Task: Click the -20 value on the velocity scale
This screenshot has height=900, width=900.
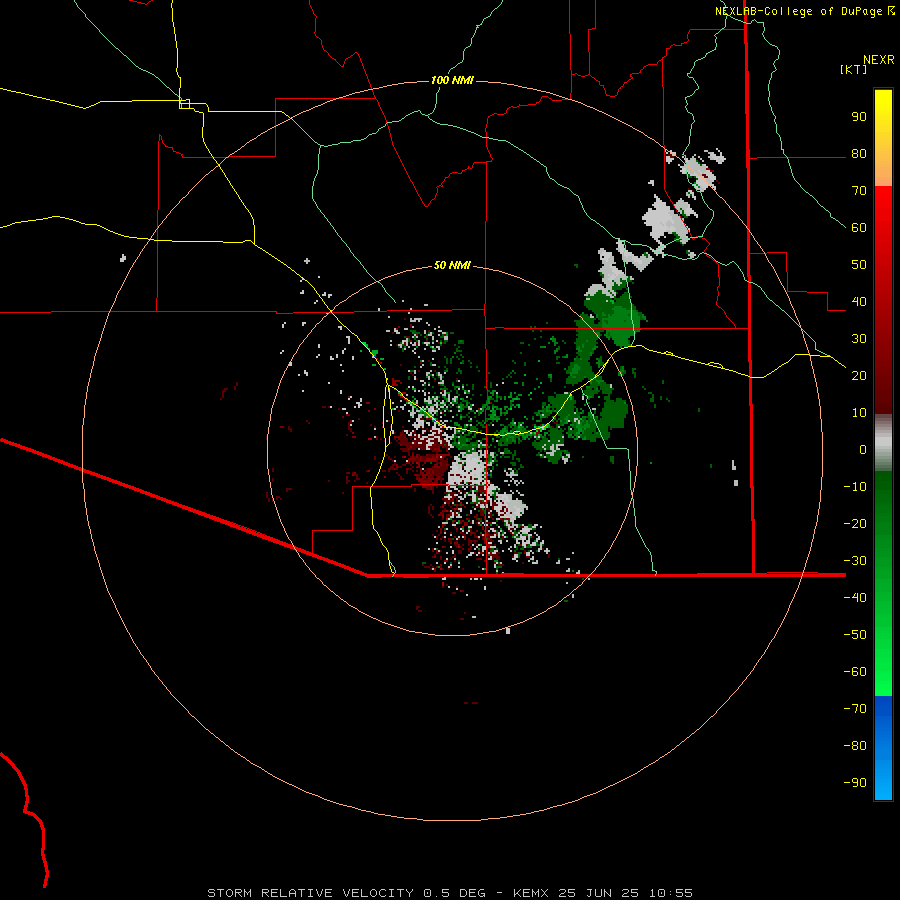Action: (855, 523)
